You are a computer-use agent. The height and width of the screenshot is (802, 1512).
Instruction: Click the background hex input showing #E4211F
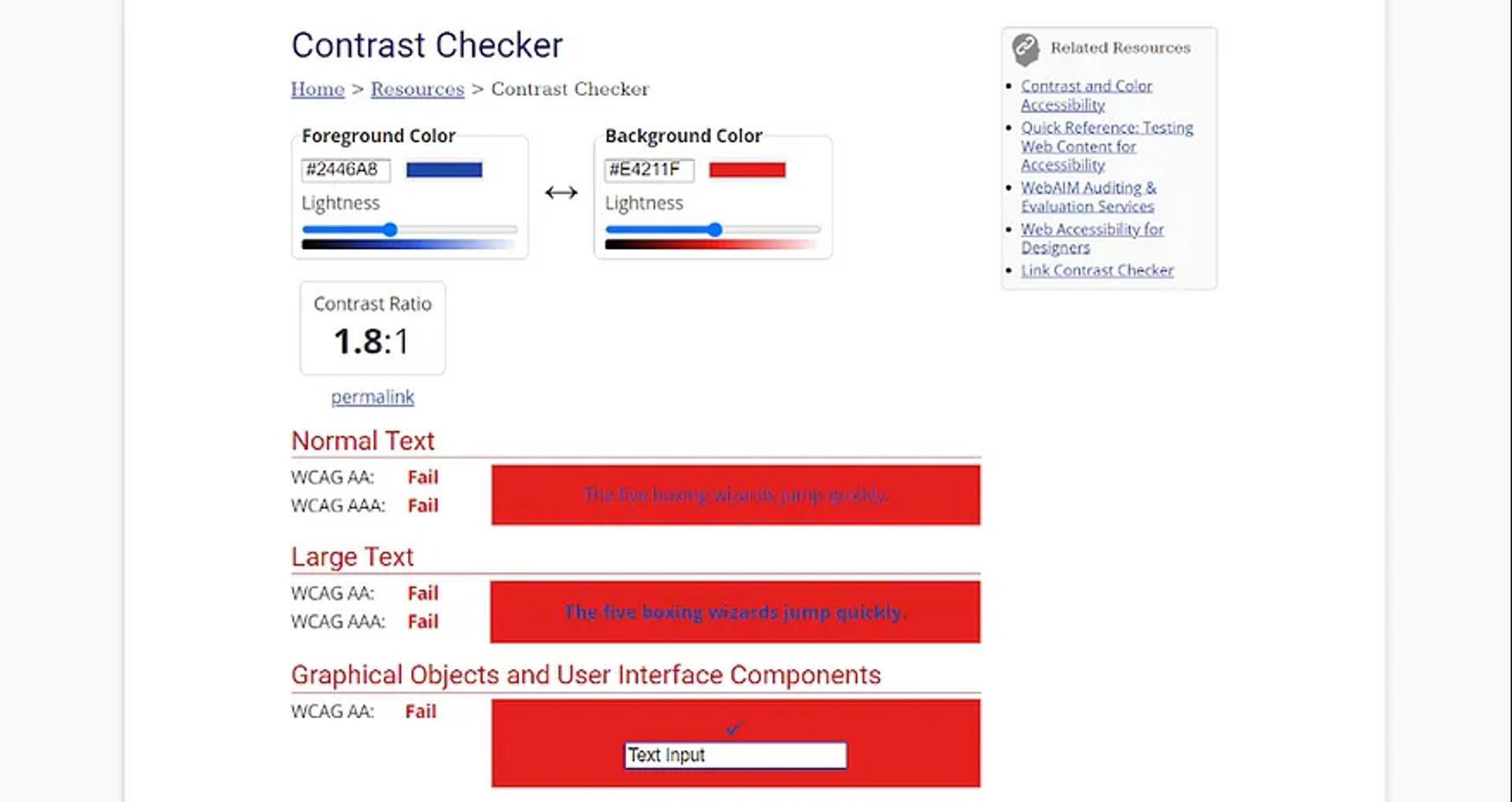[648, 170]
